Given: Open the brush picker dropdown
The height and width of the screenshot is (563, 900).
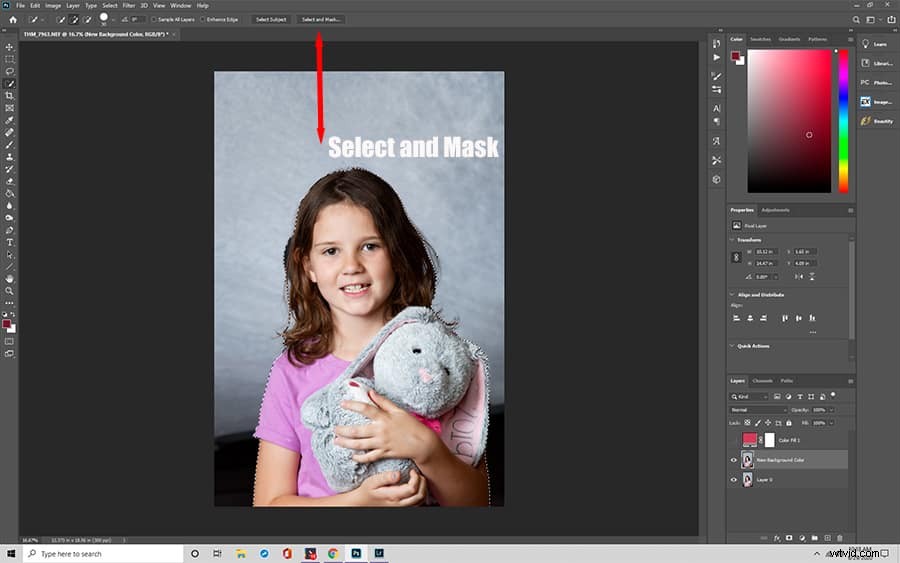Looking at the screenshot, I should [113, 20].
